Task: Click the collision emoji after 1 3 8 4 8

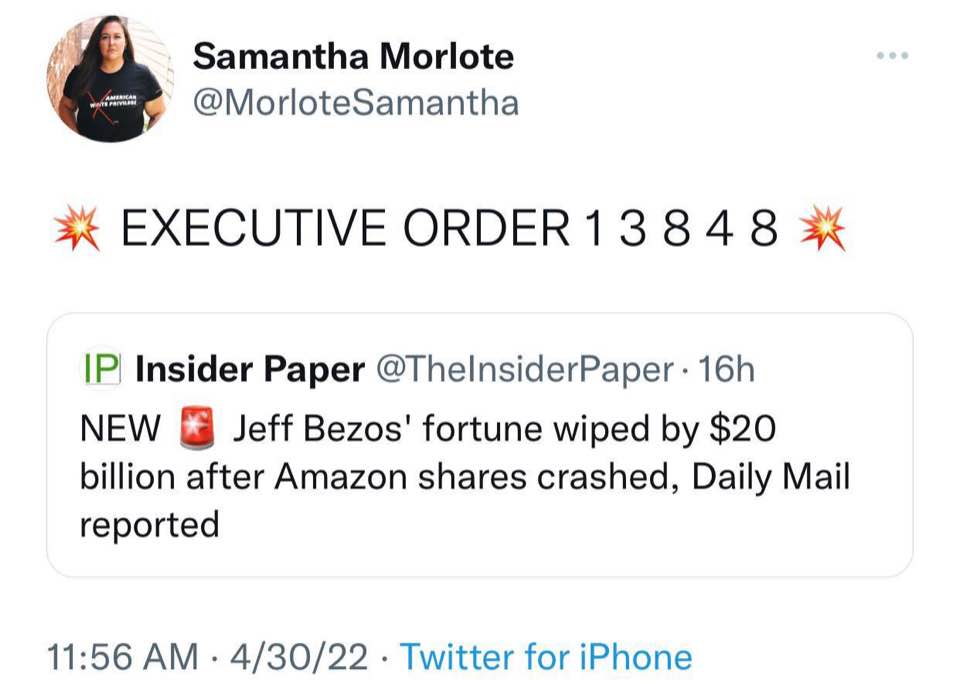Action: click(x=823, y=229)
